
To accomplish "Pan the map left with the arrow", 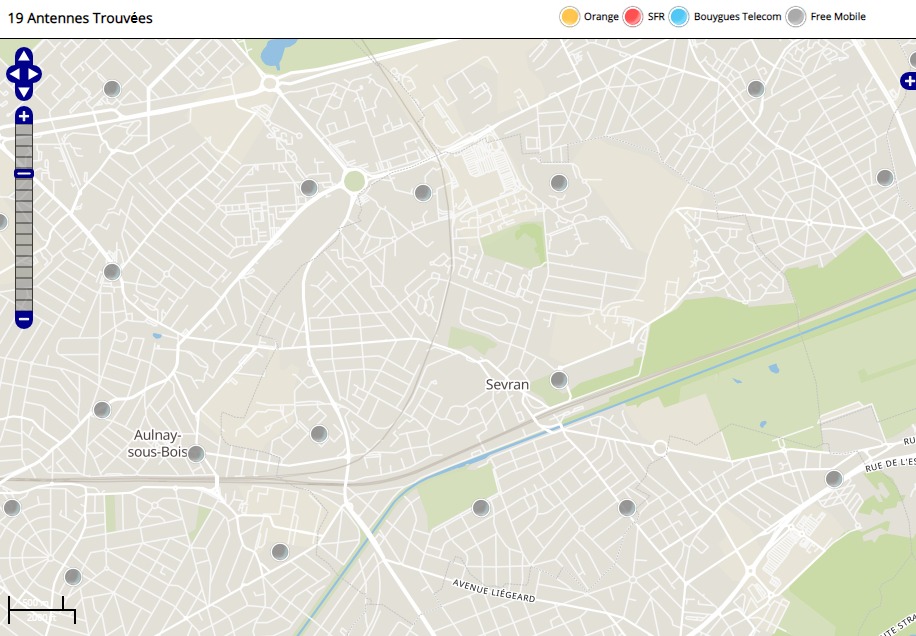I will 12,74.
